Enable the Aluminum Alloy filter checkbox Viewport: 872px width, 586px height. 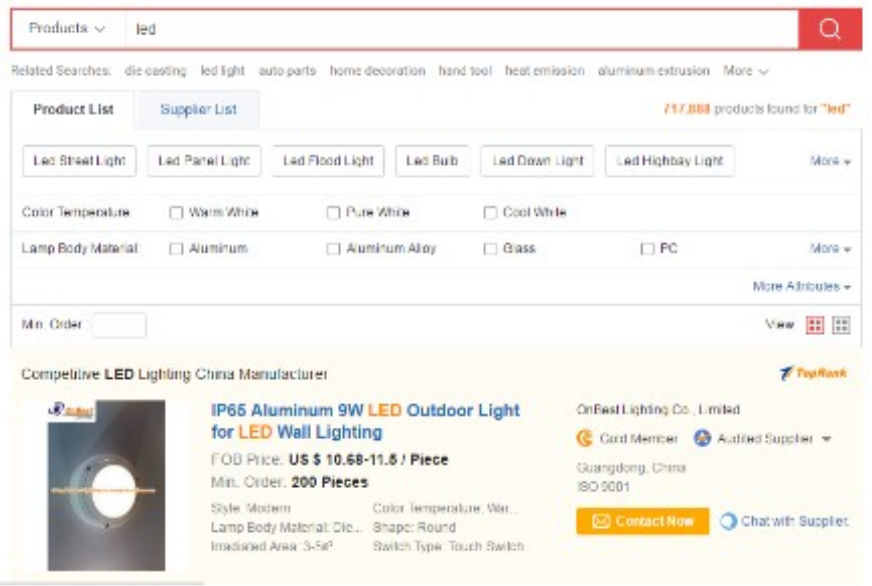[x=334, y=249]
